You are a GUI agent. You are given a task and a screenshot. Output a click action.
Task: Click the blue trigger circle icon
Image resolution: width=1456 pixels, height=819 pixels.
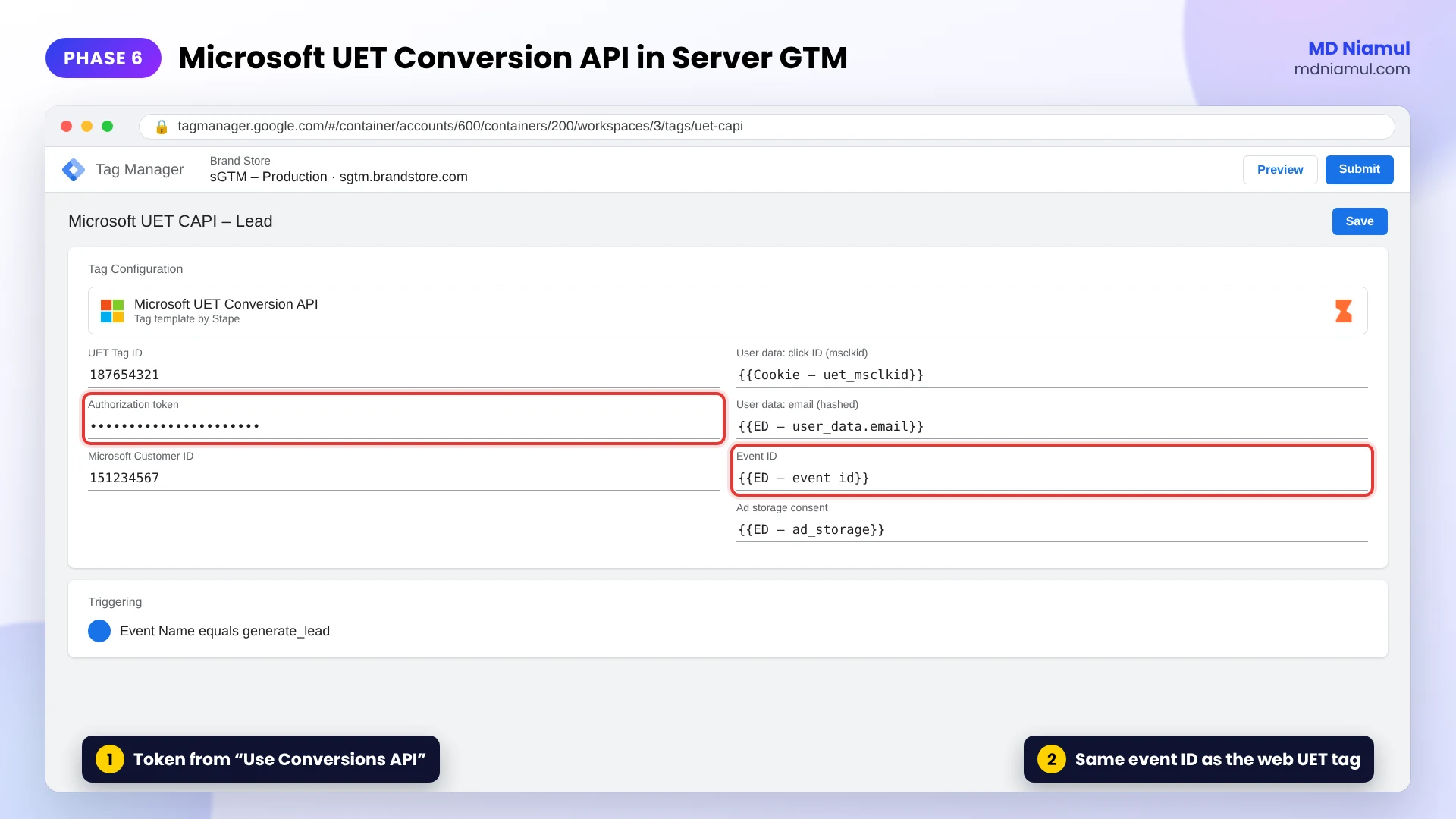(99, 631)
